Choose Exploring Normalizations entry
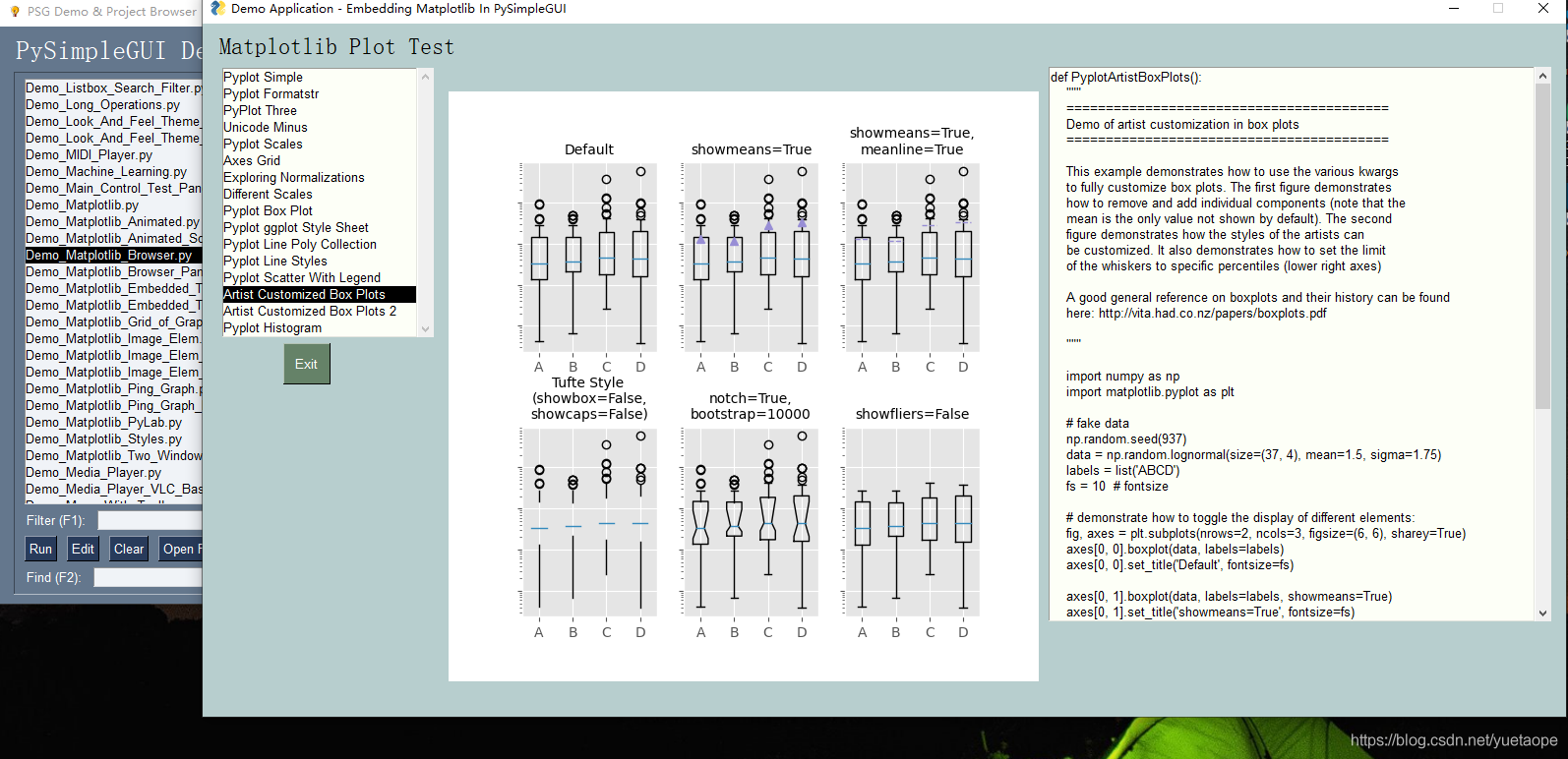1568x759 pixels. pyautogui.click(x=320, y=177)
